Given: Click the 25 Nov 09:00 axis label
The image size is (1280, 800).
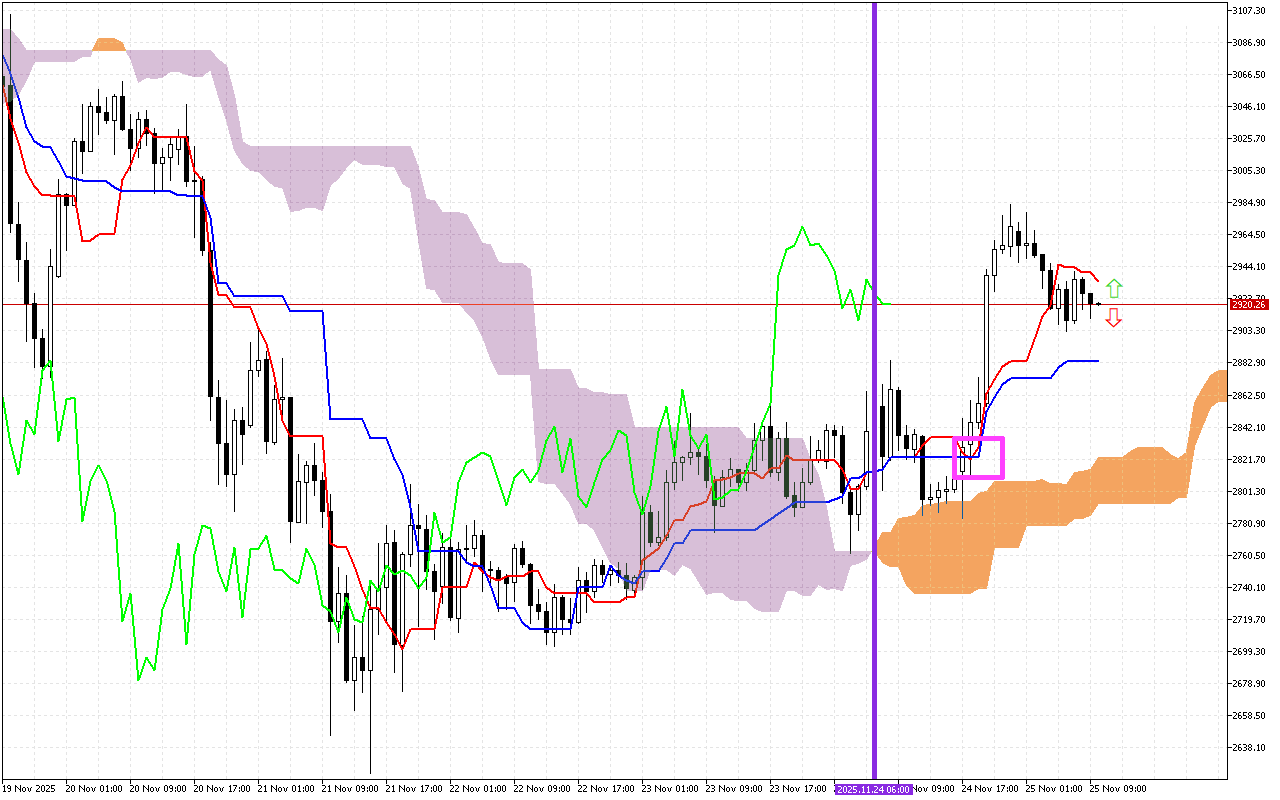Looking at the screenshot, I should click(1120, 788).
